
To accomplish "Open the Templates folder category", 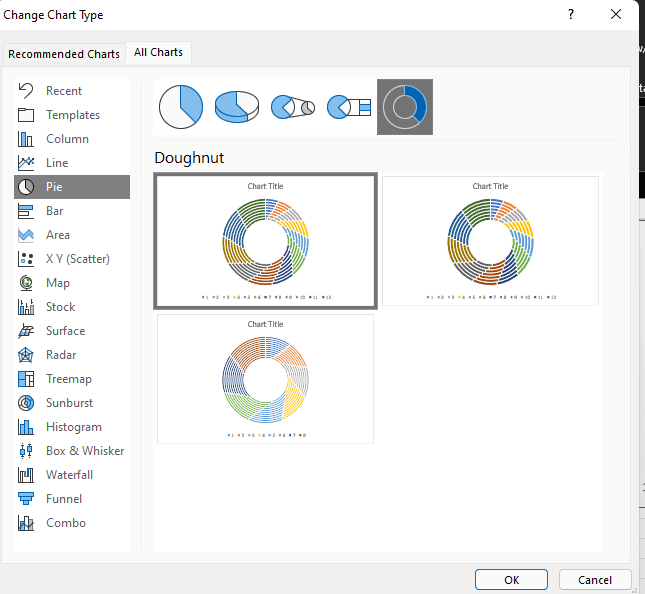I will (73, 115).
